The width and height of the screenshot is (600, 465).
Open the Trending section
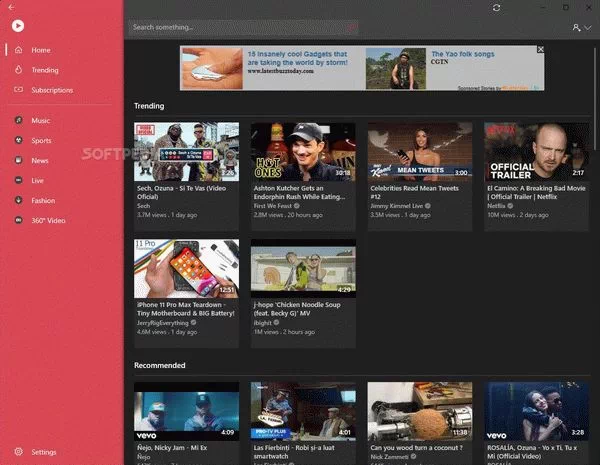point(44,70)
